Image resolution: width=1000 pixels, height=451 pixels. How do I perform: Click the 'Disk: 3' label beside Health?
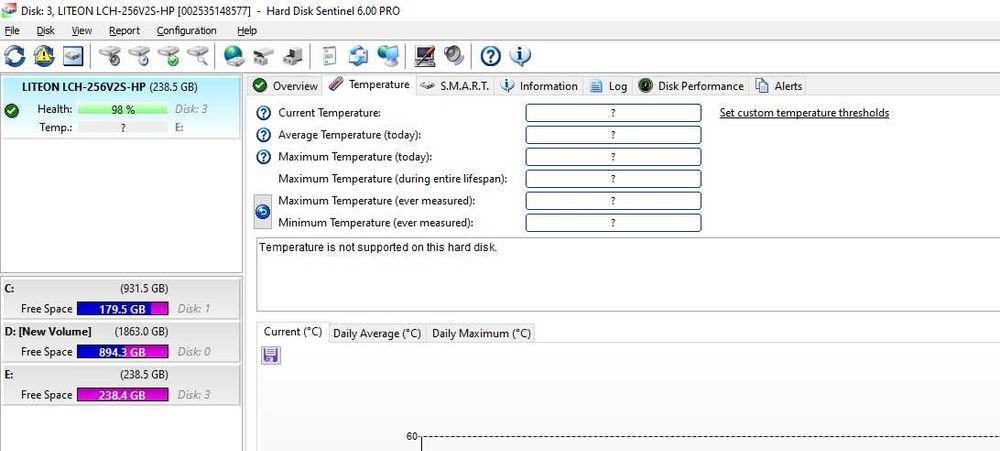[191, 109]
